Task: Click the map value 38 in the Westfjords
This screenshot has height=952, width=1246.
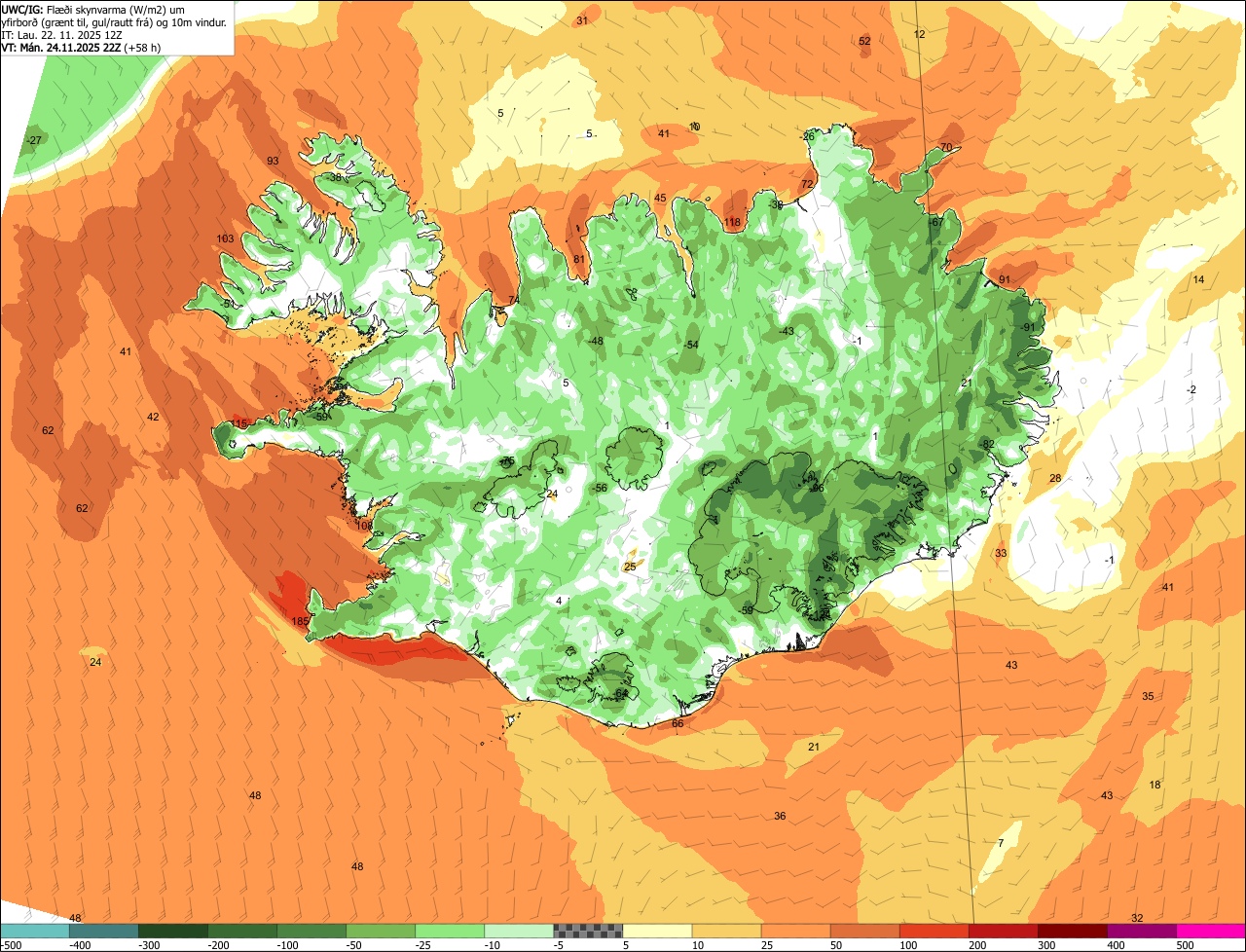Action: 335,177
